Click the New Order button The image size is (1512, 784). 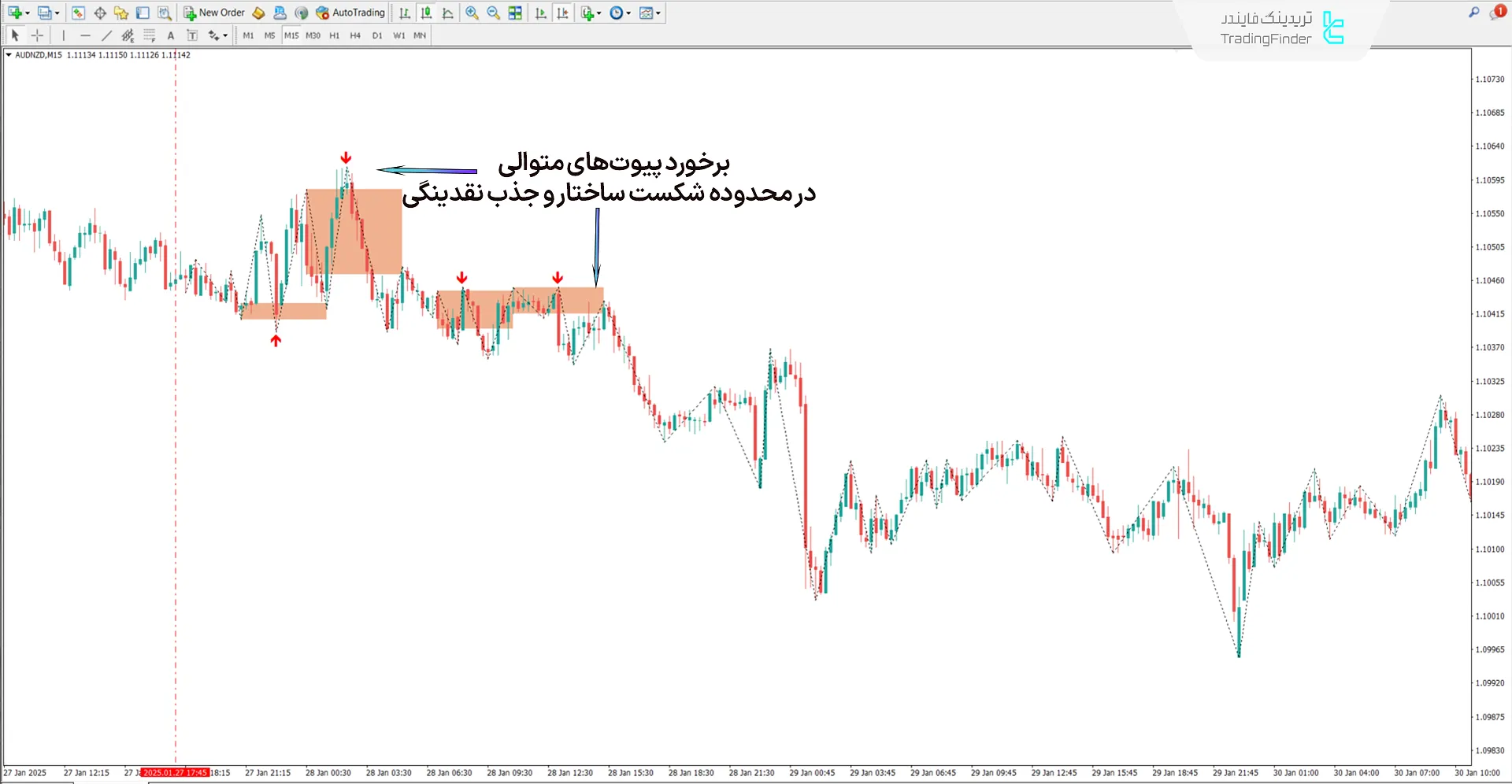tap(214, 13)
